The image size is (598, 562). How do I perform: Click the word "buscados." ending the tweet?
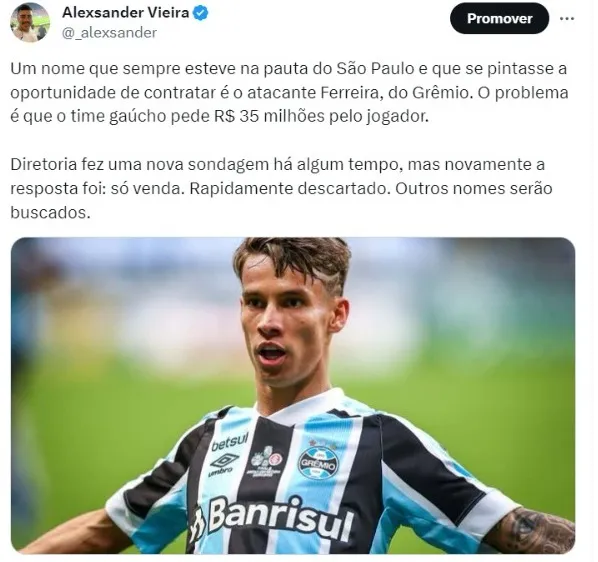[x=50, y=213]
